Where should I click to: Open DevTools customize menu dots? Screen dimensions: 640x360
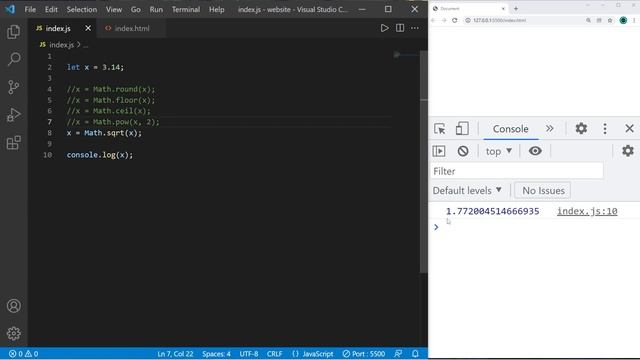[605, 129]
